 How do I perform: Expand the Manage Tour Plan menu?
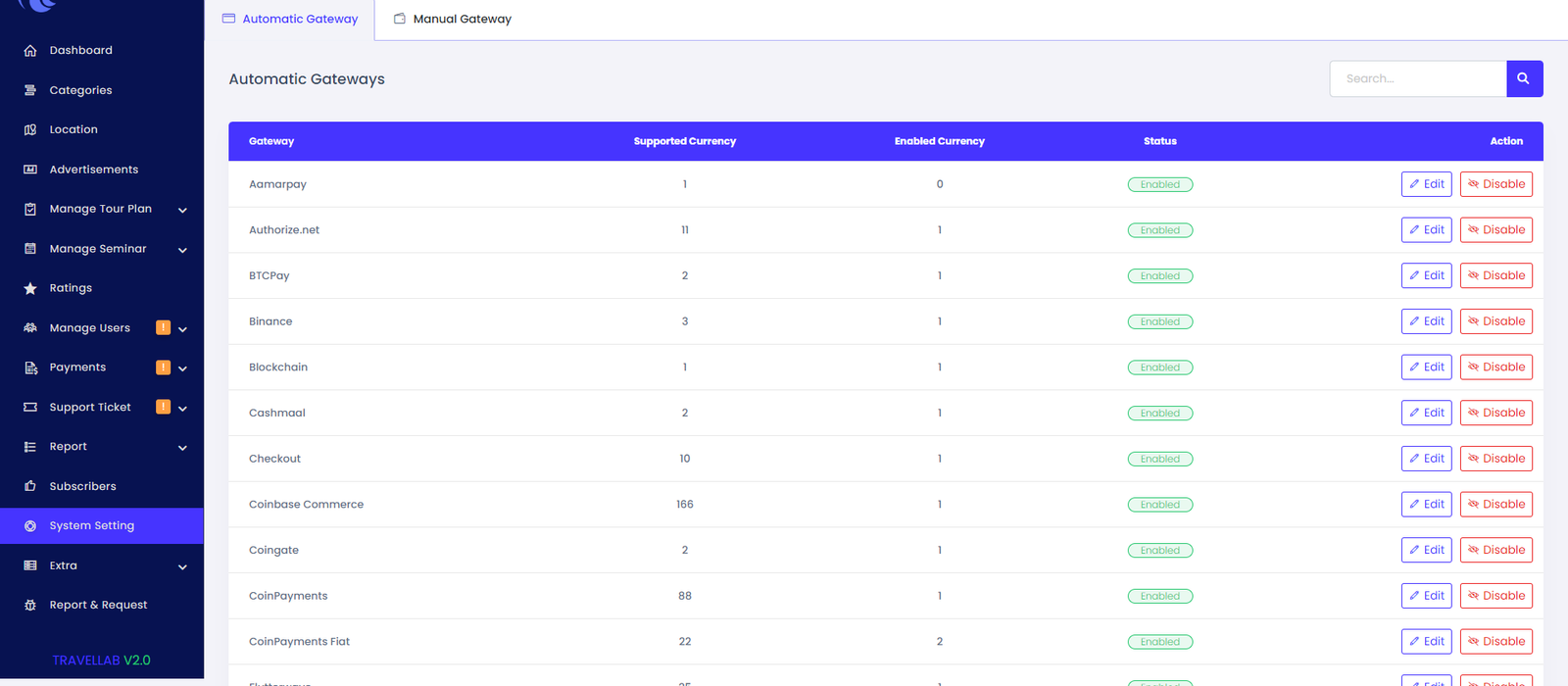click(182, 210)
